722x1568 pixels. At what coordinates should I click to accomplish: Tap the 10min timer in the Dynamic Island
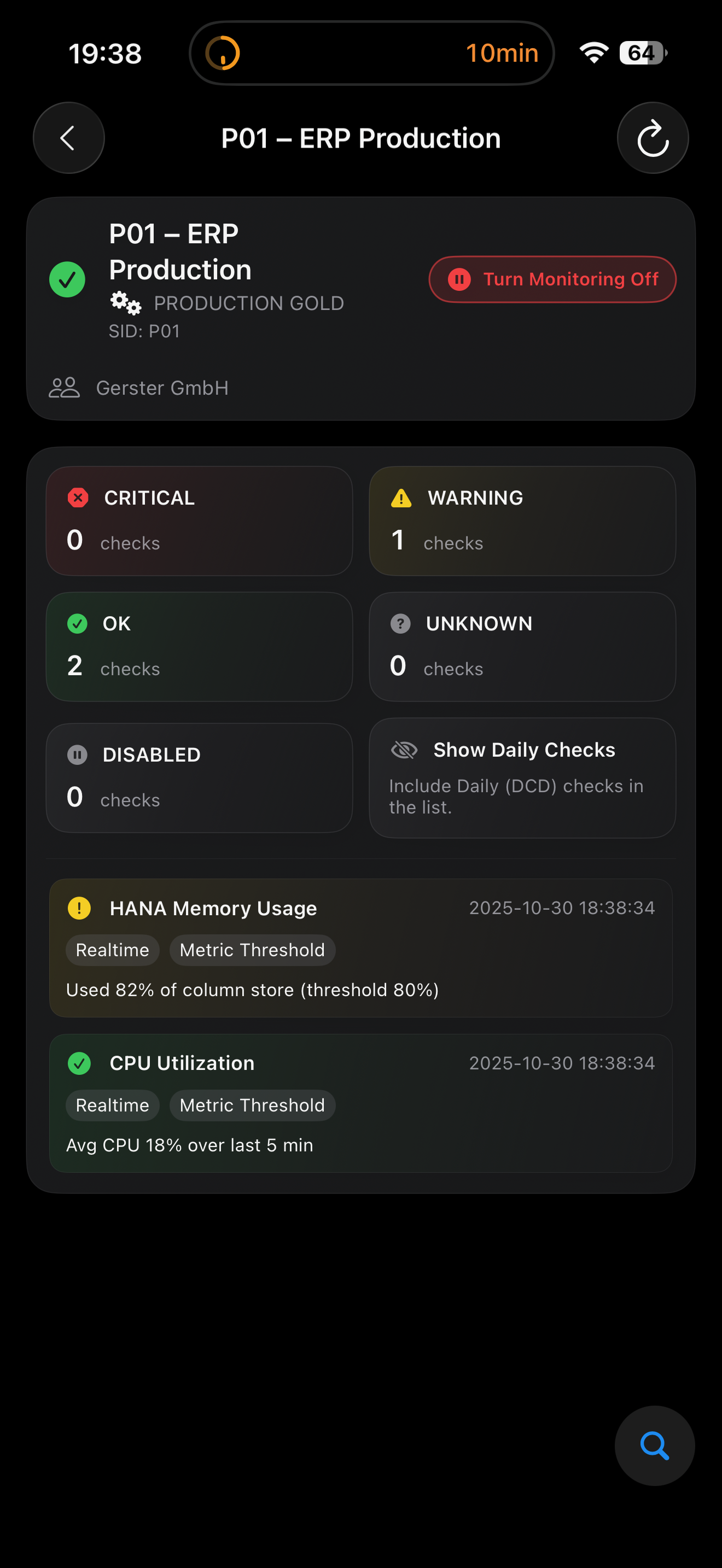pyautogui.click(x=502, y=53)
